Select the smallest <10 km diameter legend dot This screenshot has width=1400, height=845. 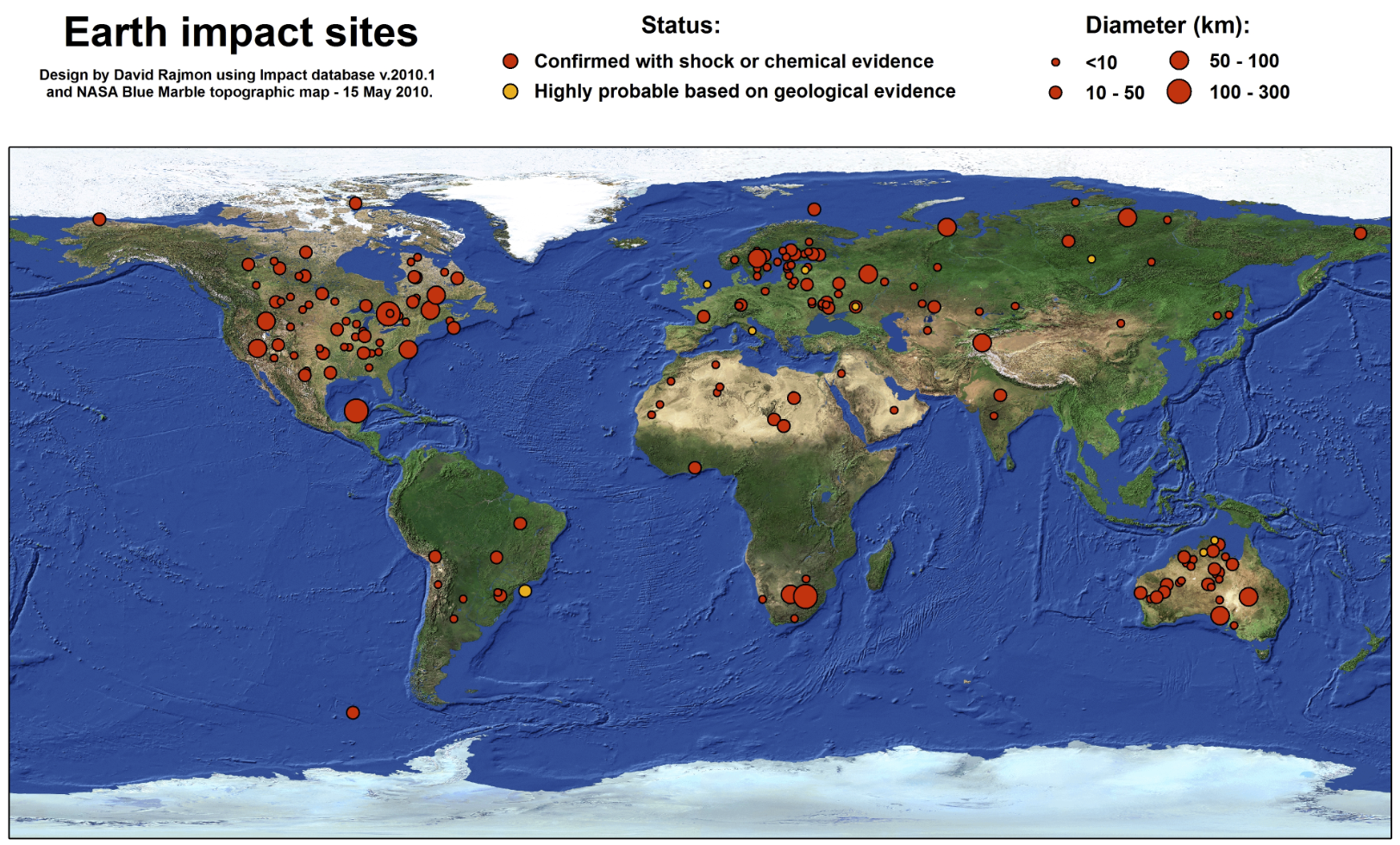click(1055, 62)
